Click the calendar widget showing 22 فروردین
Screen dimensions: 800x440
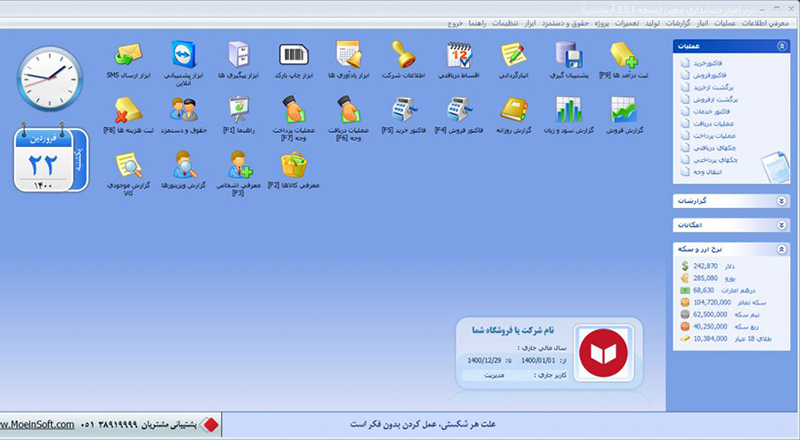51,158
